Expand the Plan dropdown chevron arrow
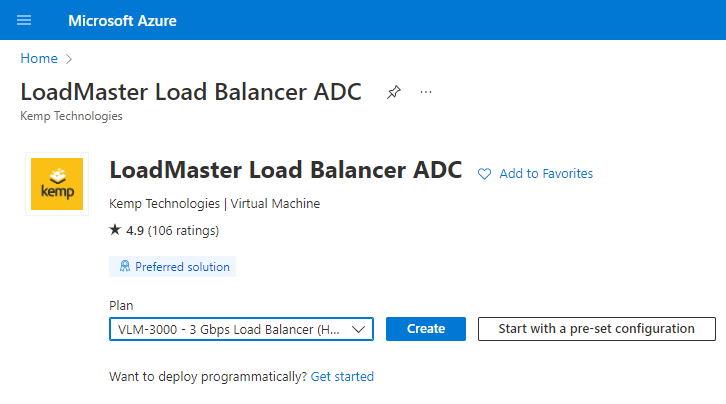 [x=358, y=329]
